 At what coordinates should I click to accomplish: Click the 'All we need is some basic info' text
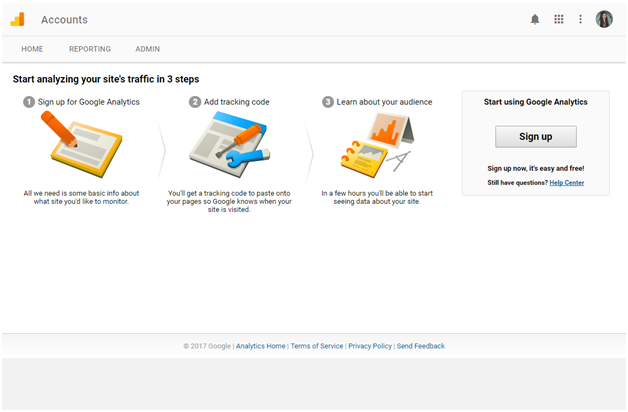coord(81,197)
